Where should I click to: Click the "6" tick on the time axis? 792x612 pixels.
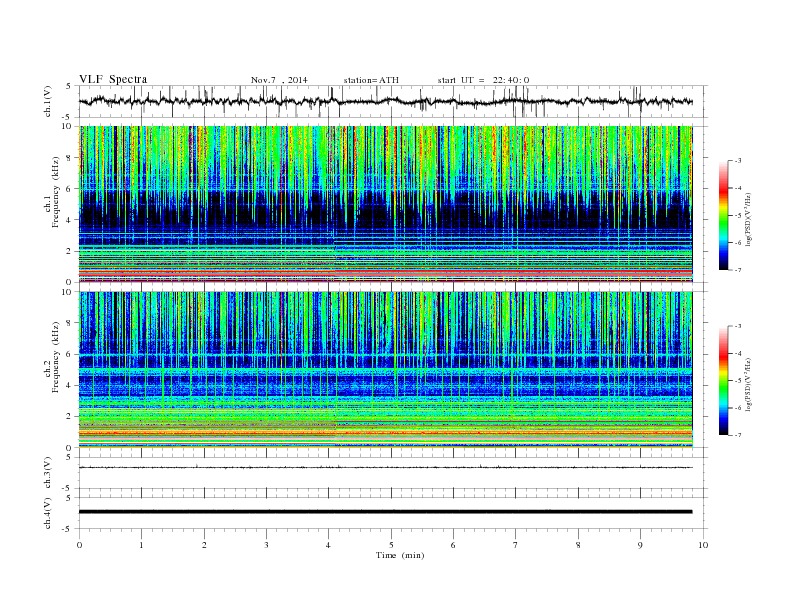pyautogui.click(x=453, y=545)
